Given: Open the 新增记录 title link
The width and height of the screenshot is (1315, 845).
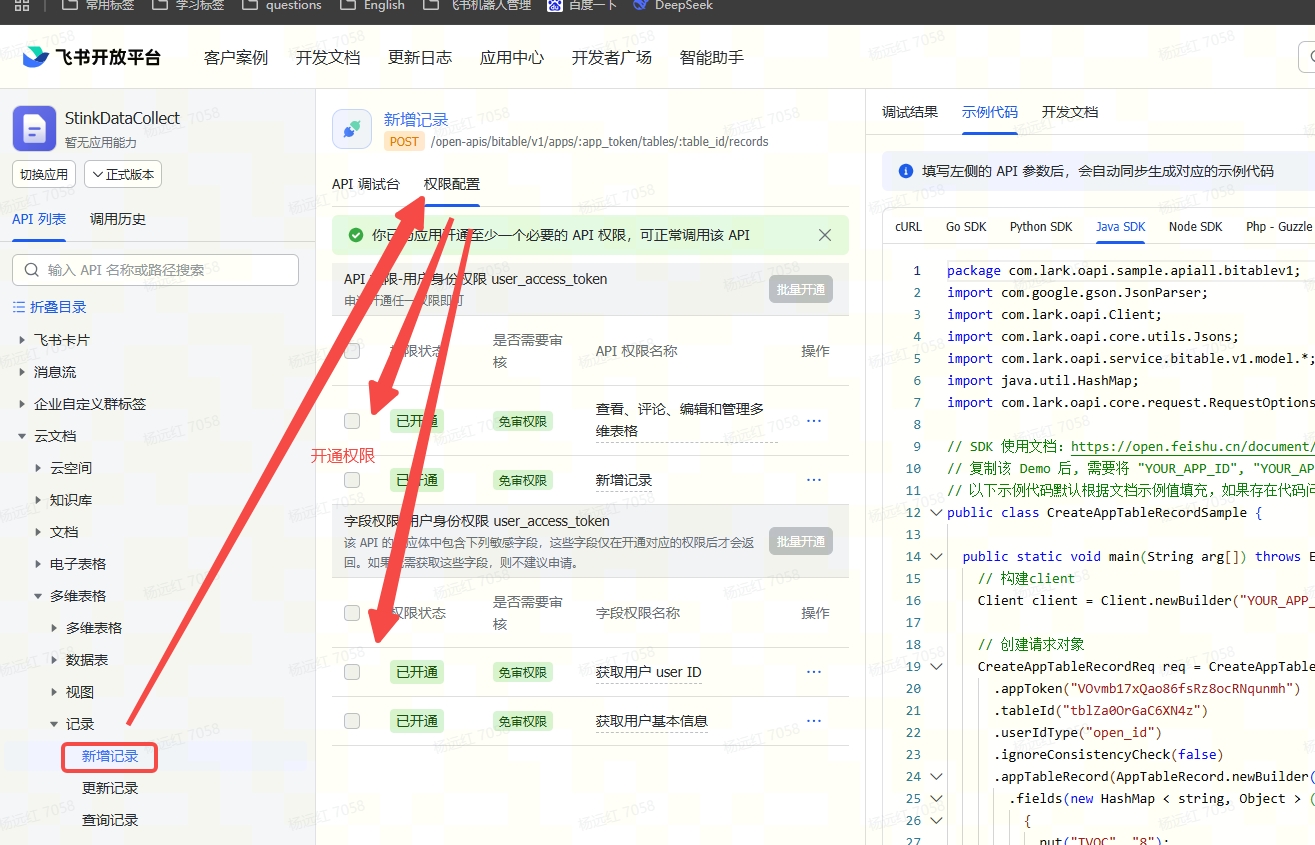Looking at the screenshot, I should [x=416, y=120].
